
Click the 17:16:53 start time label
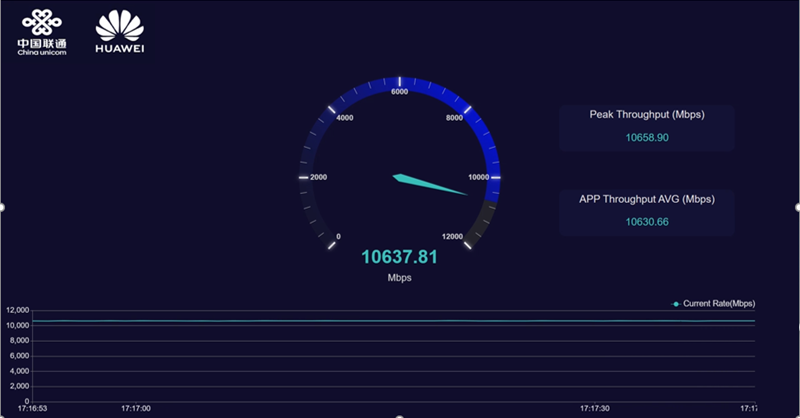[32, 408]
